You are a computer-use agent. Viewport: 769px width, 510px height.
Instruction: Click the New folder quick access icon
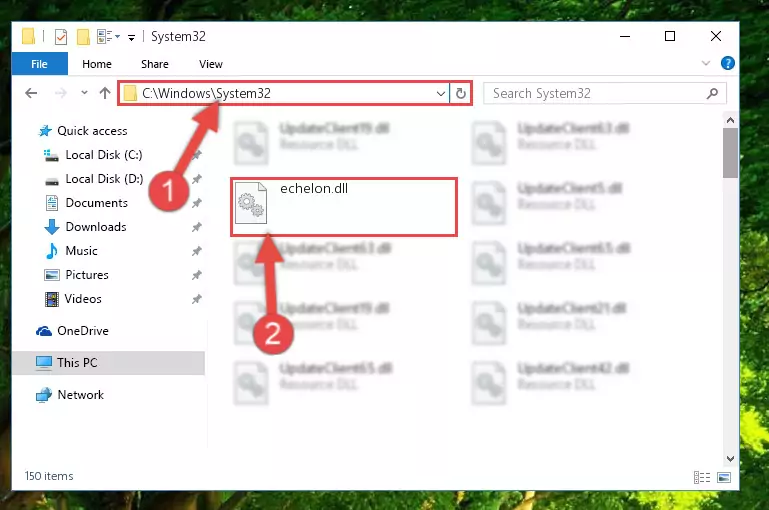pos(83,37)
